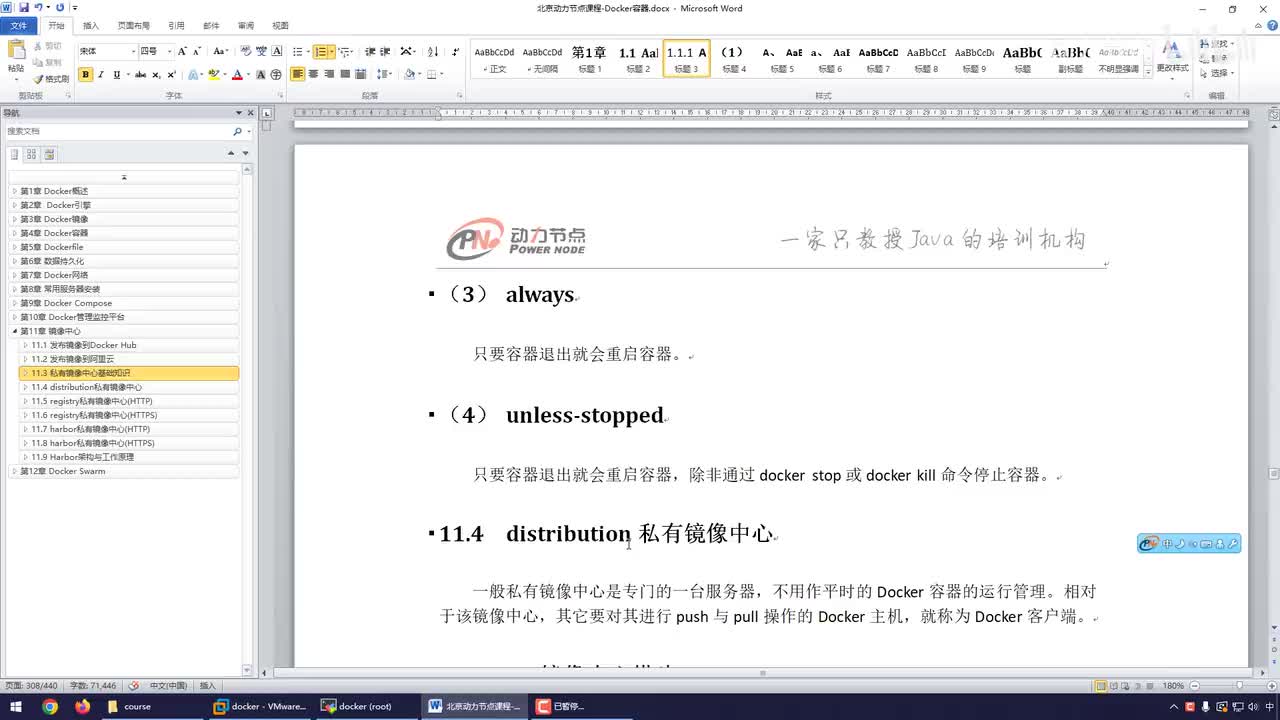Activate the Format Painter brush
This screenshot has height=720, width=1280.
point(50,79)
